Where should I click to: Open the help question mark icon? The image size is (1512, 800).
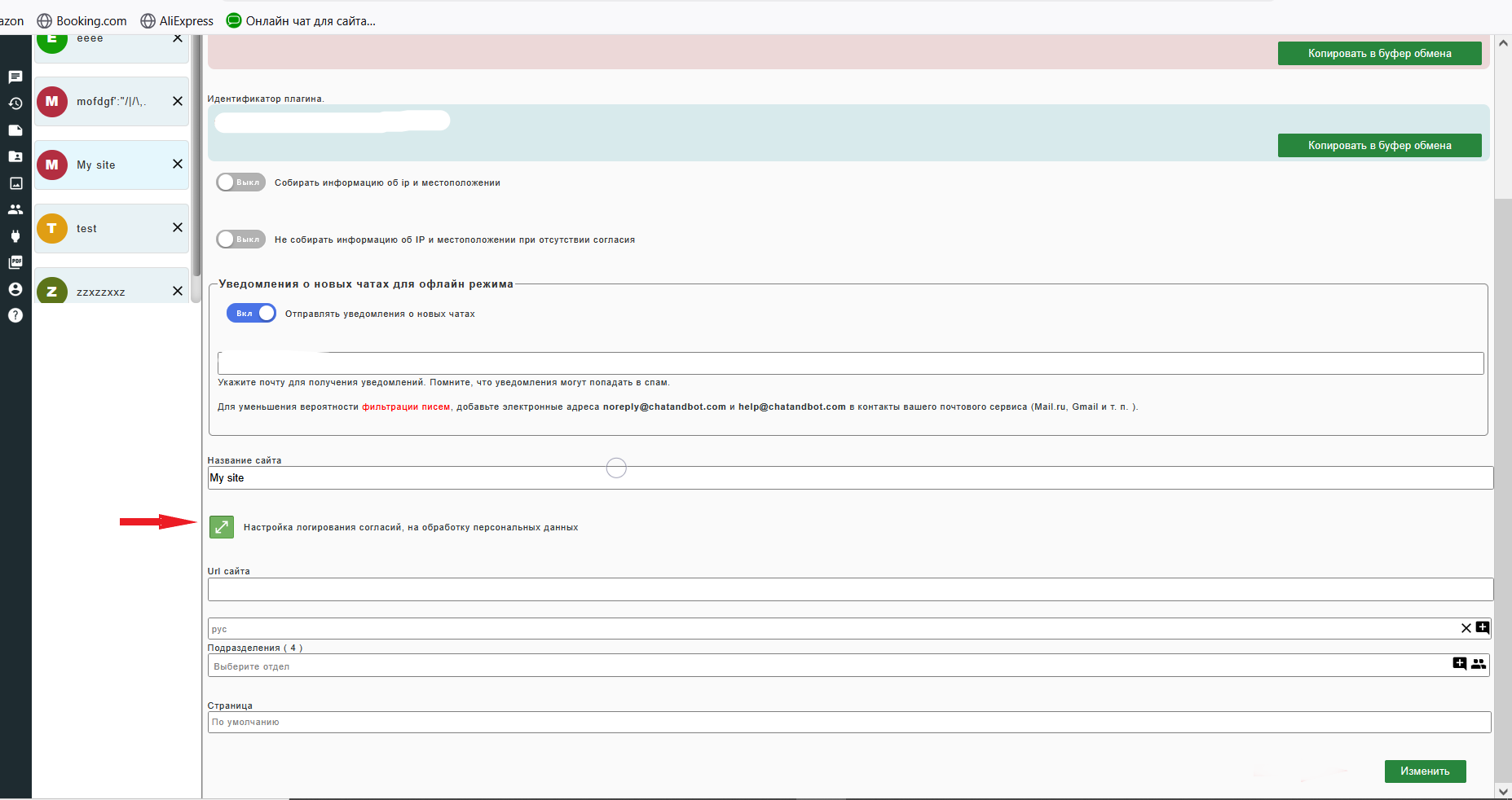tap(15, 315)
